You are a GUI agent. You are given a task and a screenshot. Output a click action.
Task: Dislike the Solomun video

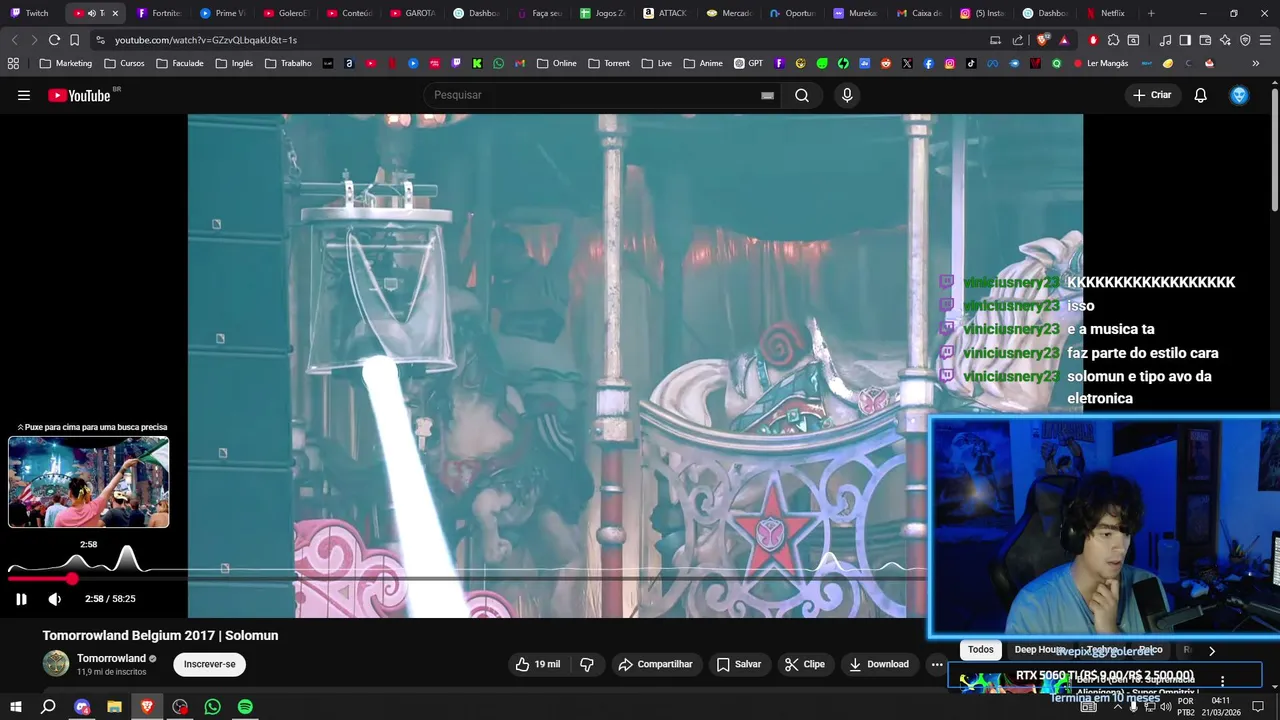pos(587,664)
